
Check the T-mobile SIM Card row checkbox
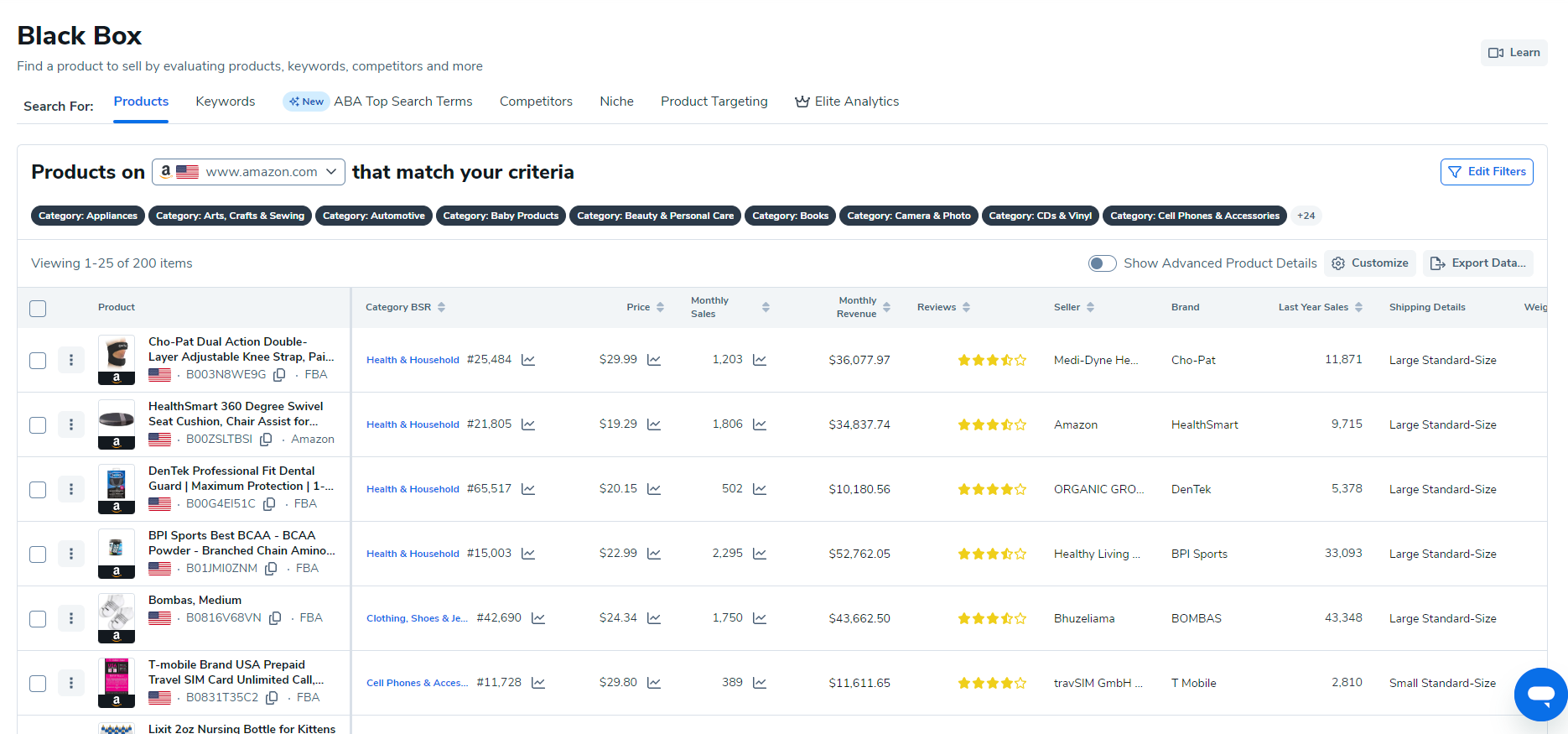point(38,684)
